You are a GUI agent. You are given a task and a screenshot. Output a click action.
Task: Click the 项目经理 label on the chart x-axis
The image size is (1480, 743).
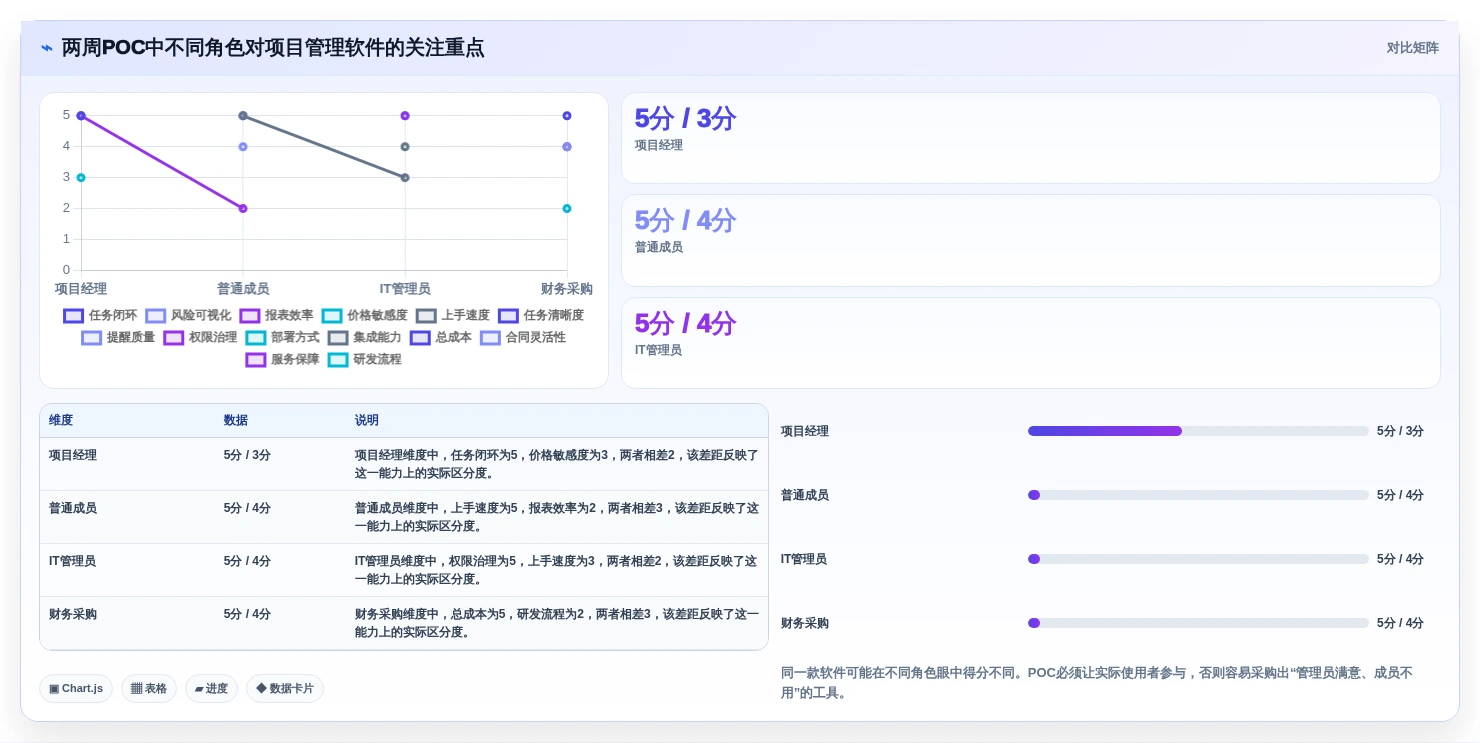coord(81,289)
